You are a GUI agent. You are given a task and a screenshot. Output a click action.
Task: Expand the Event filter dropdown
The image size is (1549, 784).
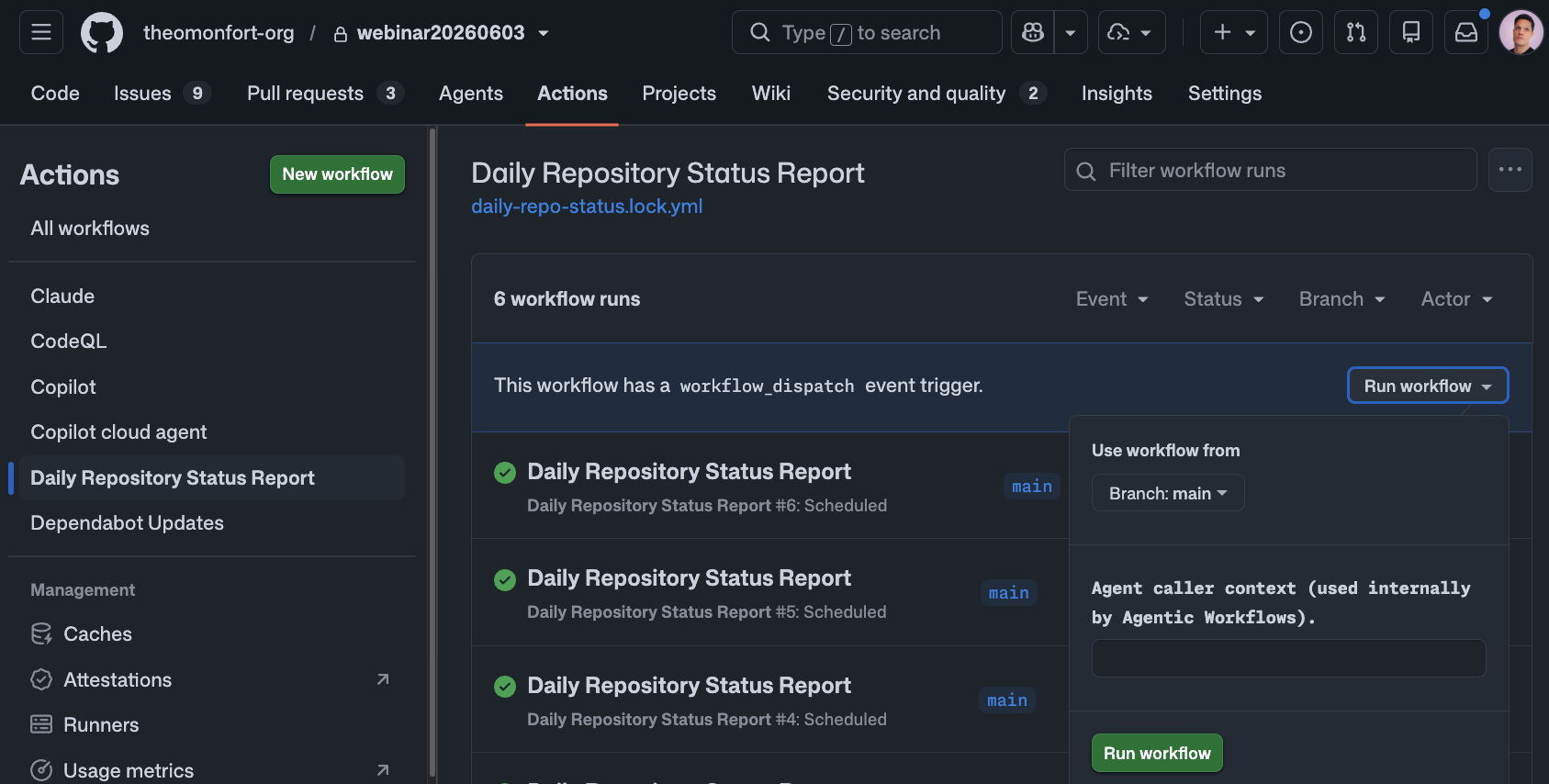click(1112, 299)
